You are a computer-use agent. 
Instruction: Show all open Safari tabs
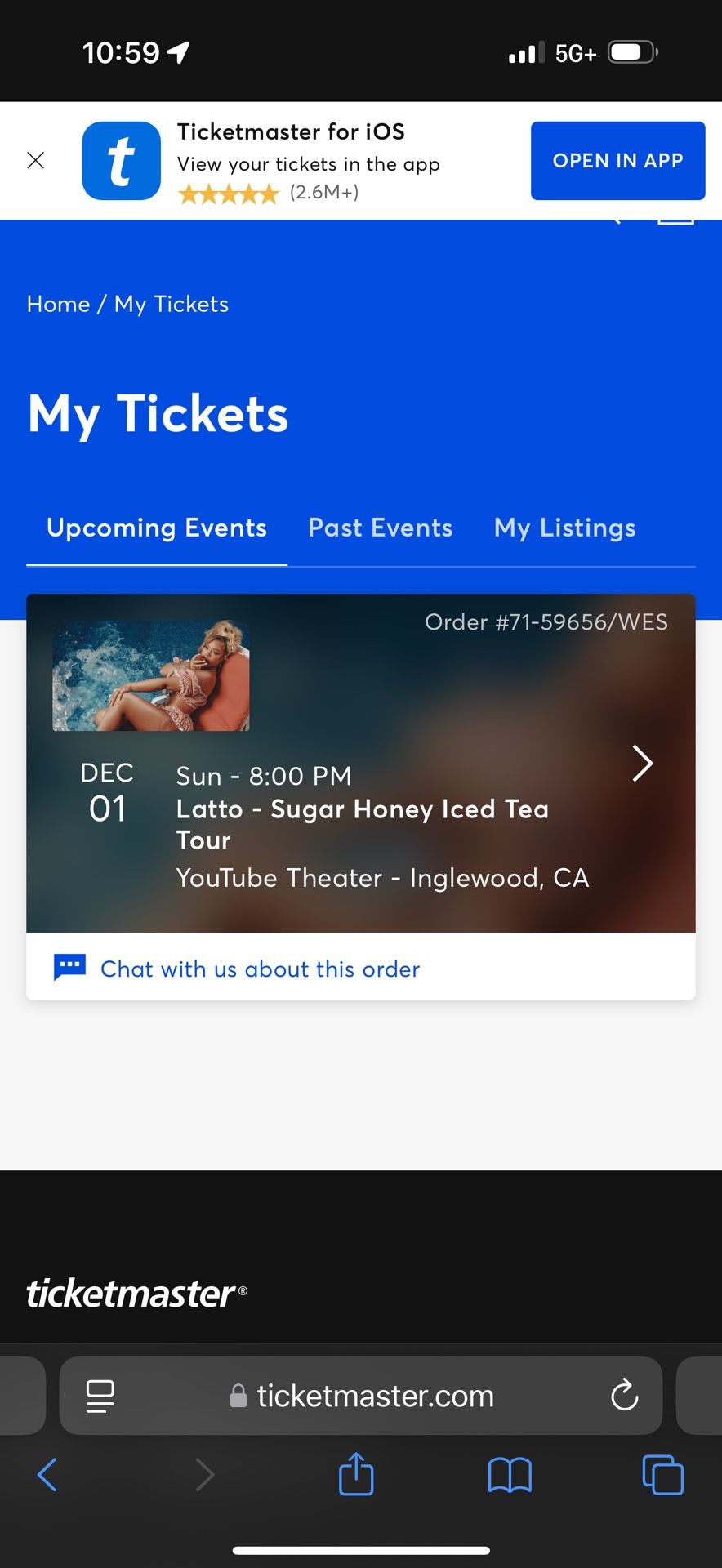click(x=662, y=1475)
